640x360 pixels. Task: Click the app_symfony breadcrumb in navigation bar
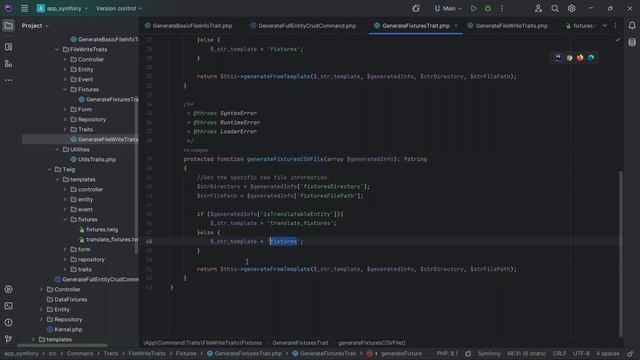click(21, 353)
